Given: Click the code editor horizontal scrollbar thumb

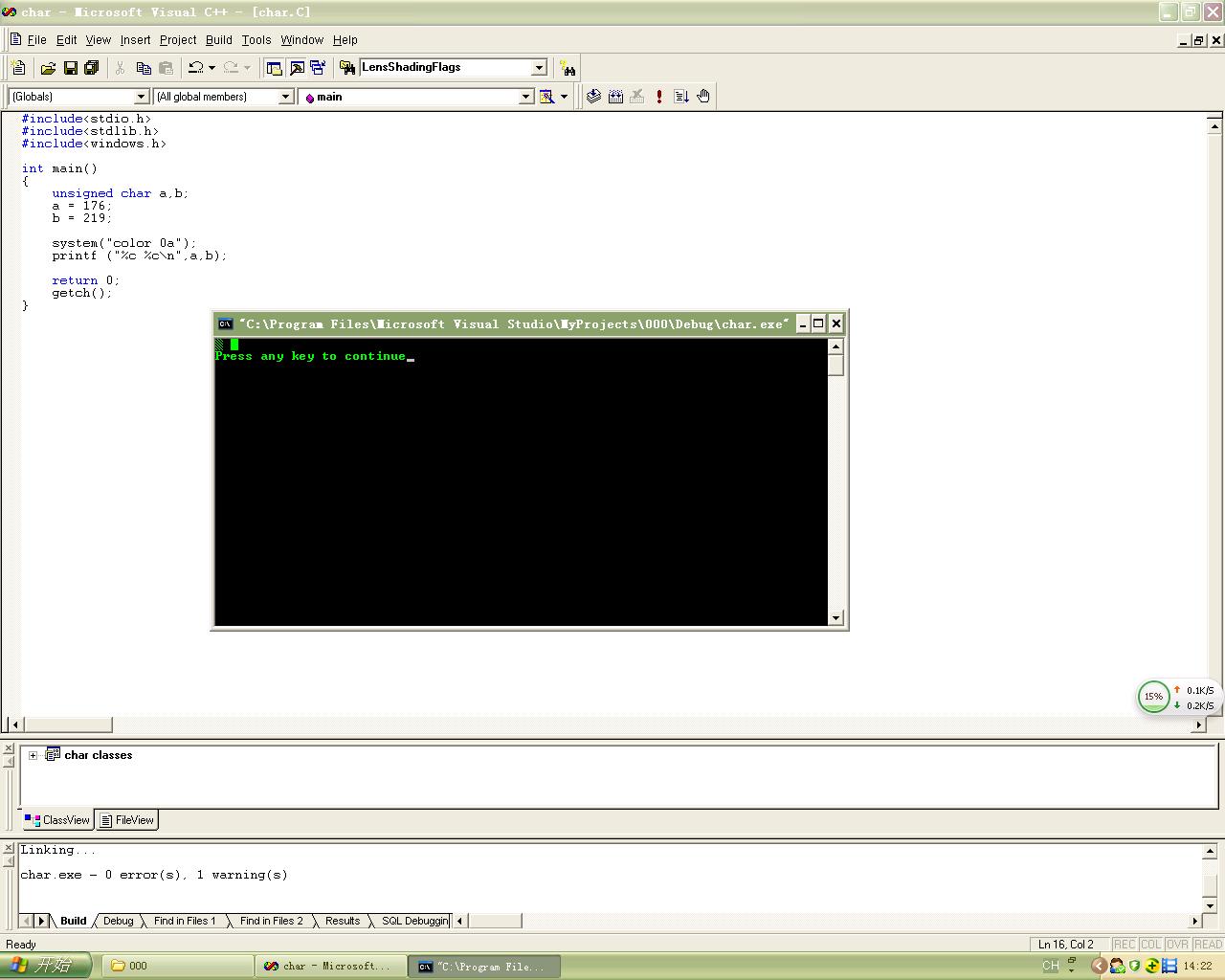Looking at the screenshot, I should click(x=68, y=724).
